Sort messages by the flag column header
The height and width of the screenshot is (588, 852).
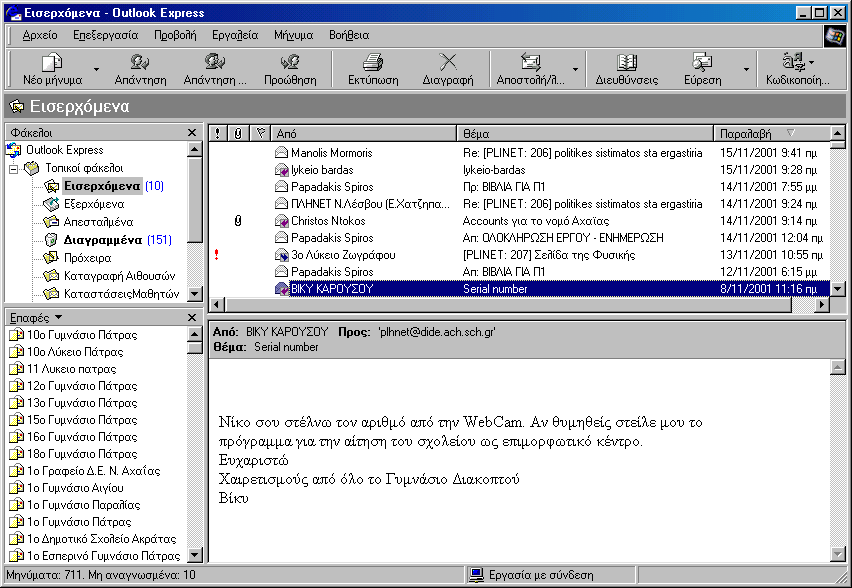(260, 133)
